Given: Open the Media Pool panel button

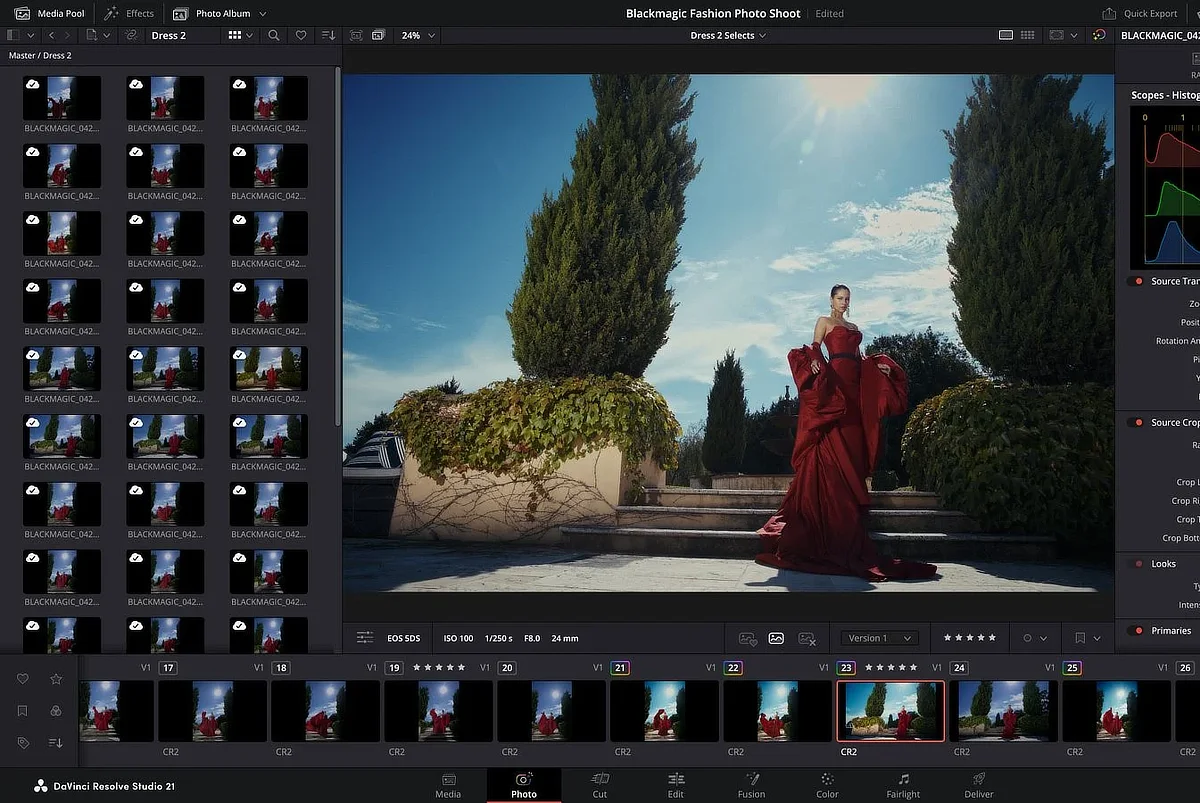Looking at the screenshot, I should pos(51,13).
